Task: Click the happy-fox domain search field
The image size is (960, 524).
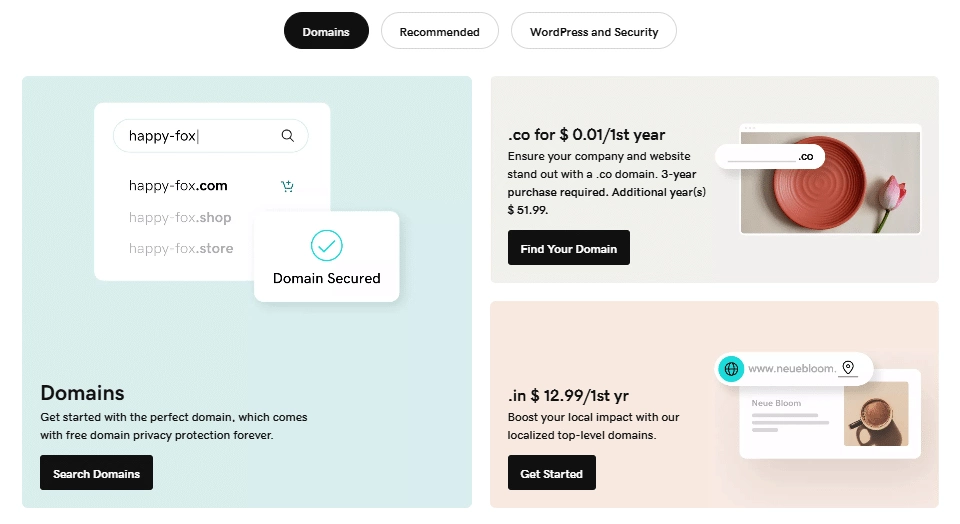Action: click(x=200, y=136)
